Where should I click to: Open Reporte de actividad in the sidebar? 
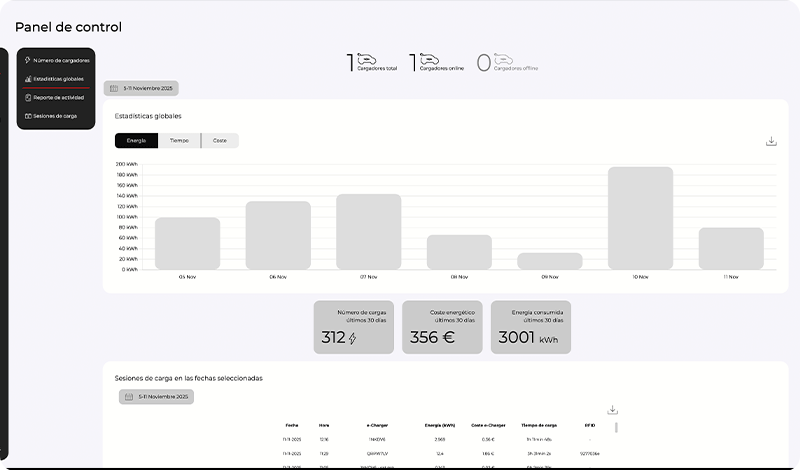(x=58, y=97)
